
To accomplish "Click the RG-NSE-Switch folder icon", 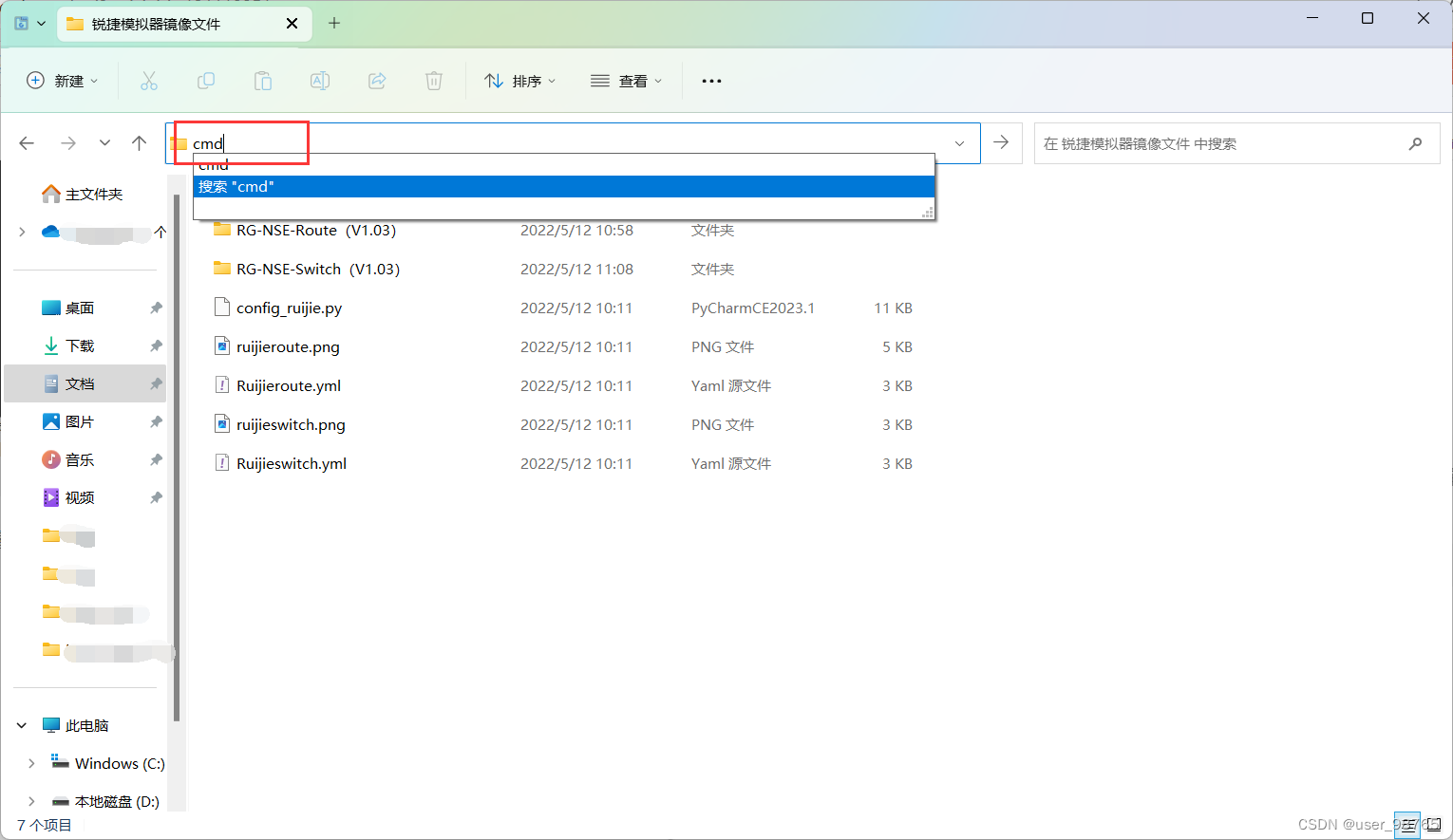I will tap(222, 269).
